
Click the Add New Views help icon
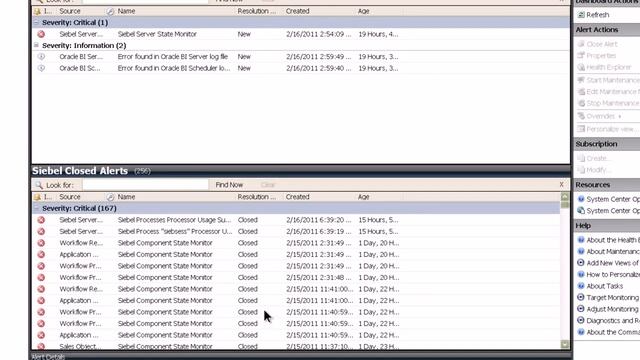point(581,263)
